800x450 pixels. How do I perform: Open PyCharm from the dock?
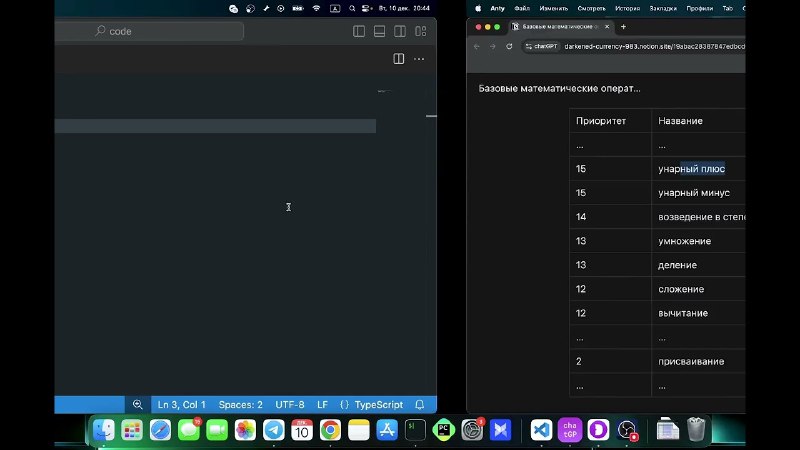pos(443,430)
